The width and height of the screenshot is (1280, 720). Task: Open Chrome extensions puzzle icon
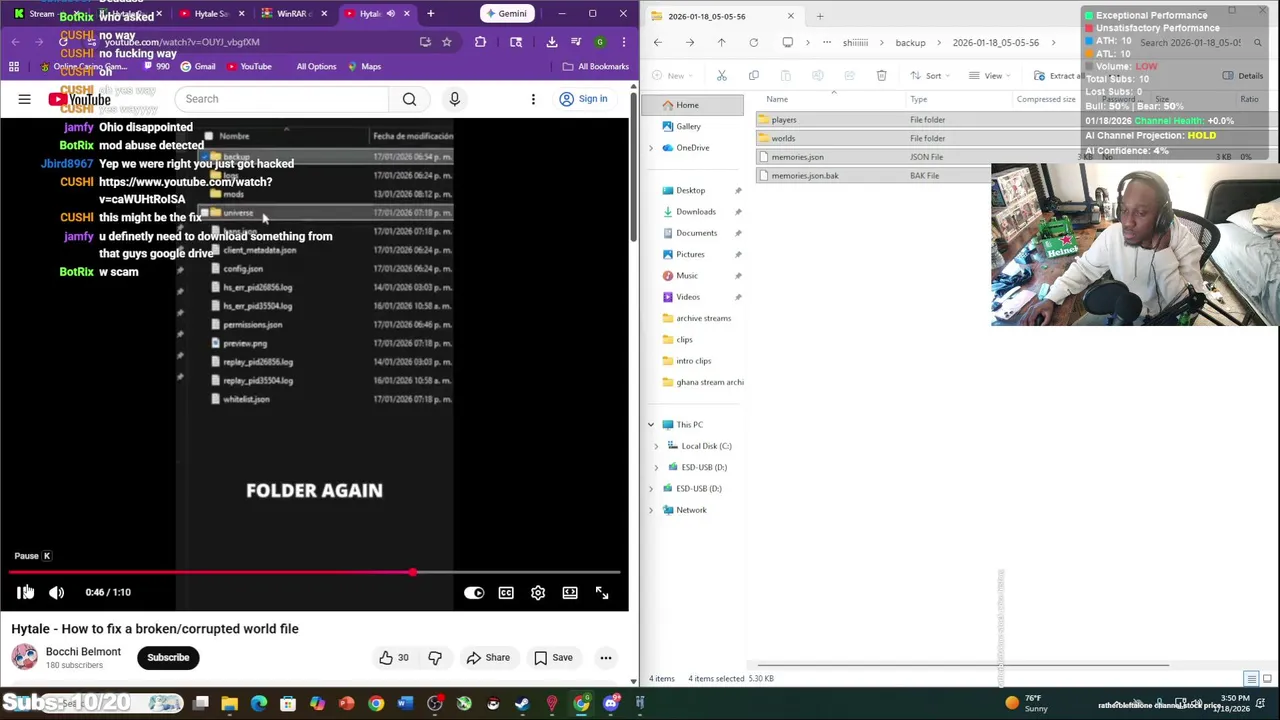[480, 42]
